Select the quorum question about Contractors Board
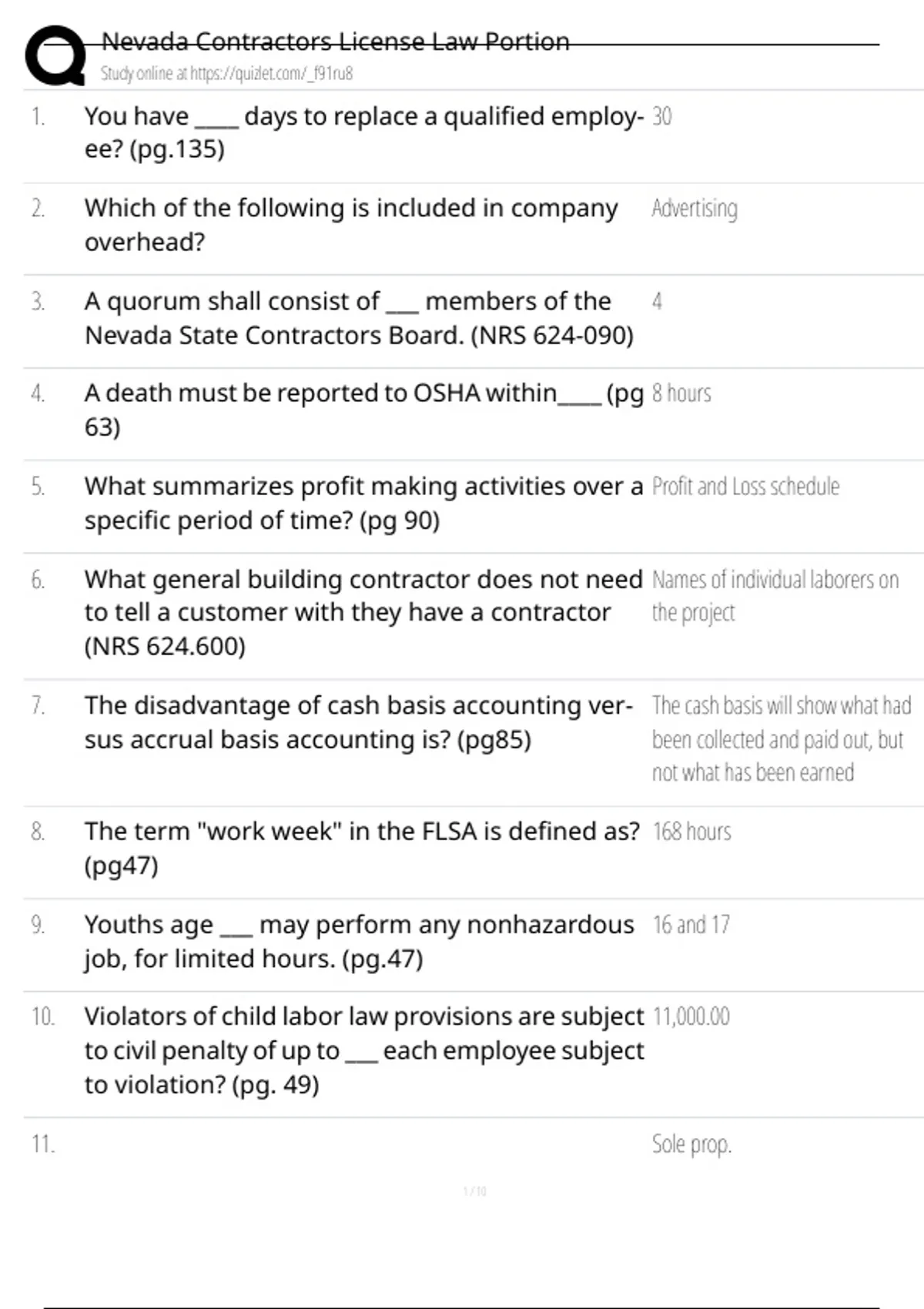Image resolution: width=924 pixels, height=1309 pixels. (x=359, y=318)
